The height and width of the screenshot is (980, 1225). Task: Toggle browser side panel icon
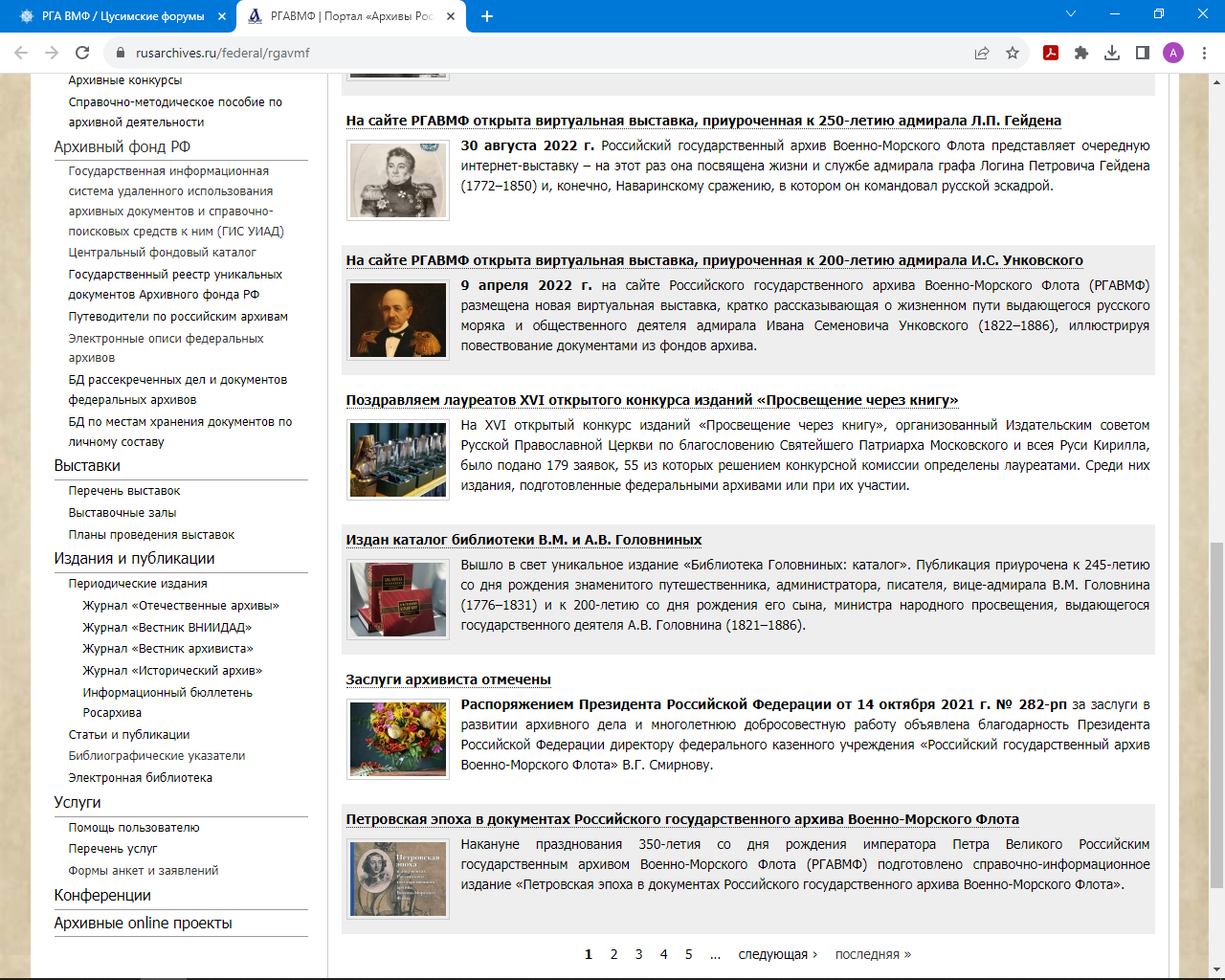click(1143, 53)
